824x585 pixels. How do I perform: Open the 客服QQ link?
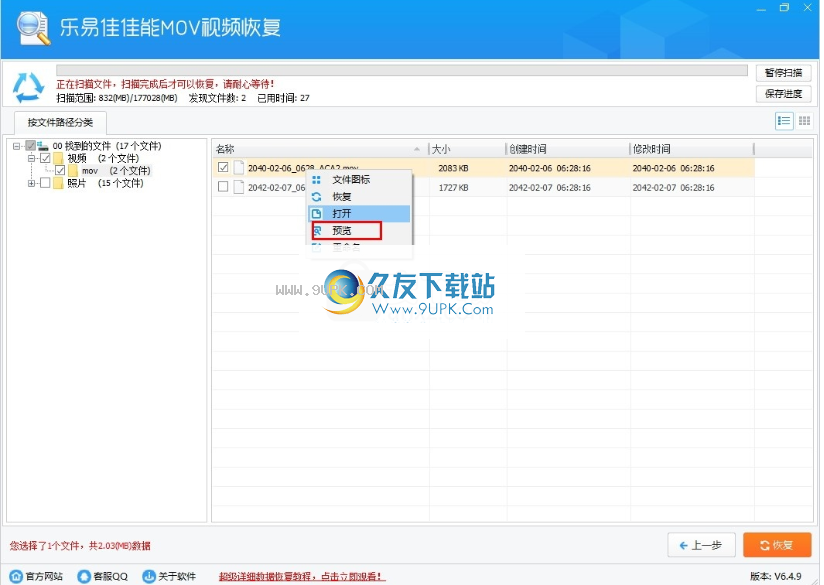pyautogui.click(x=111, y=577)
